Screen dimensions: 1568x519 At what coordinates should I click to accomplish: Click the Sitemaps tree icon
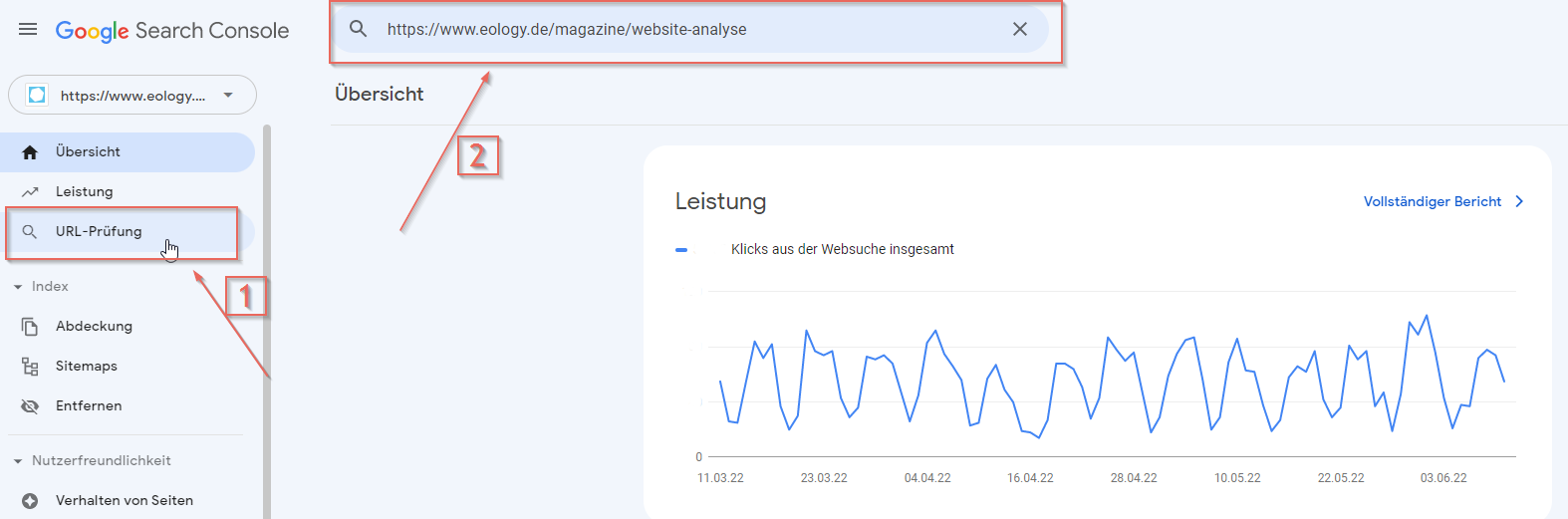30,367
